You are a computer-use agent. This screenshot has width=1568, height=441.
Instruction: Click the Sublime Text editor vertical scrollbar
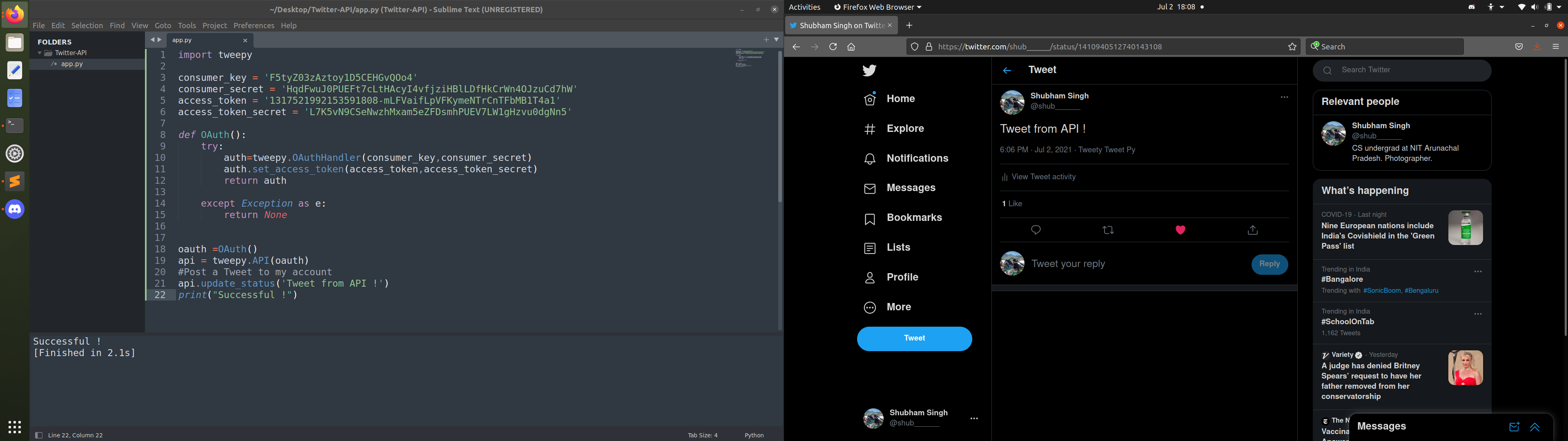pyautogui.click(x=780, y=128)
